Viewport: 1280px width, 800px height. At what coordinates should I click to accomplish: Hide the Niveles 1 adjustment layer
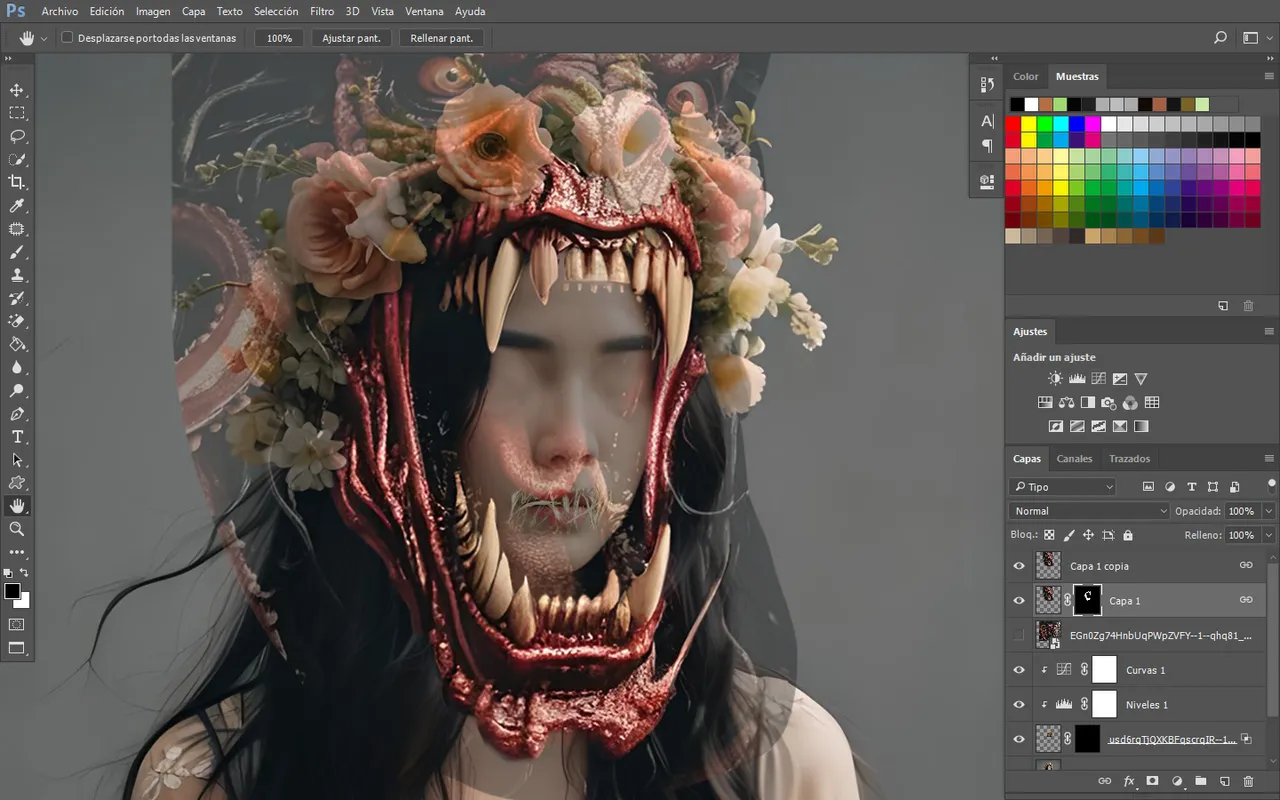point(1019,704)
